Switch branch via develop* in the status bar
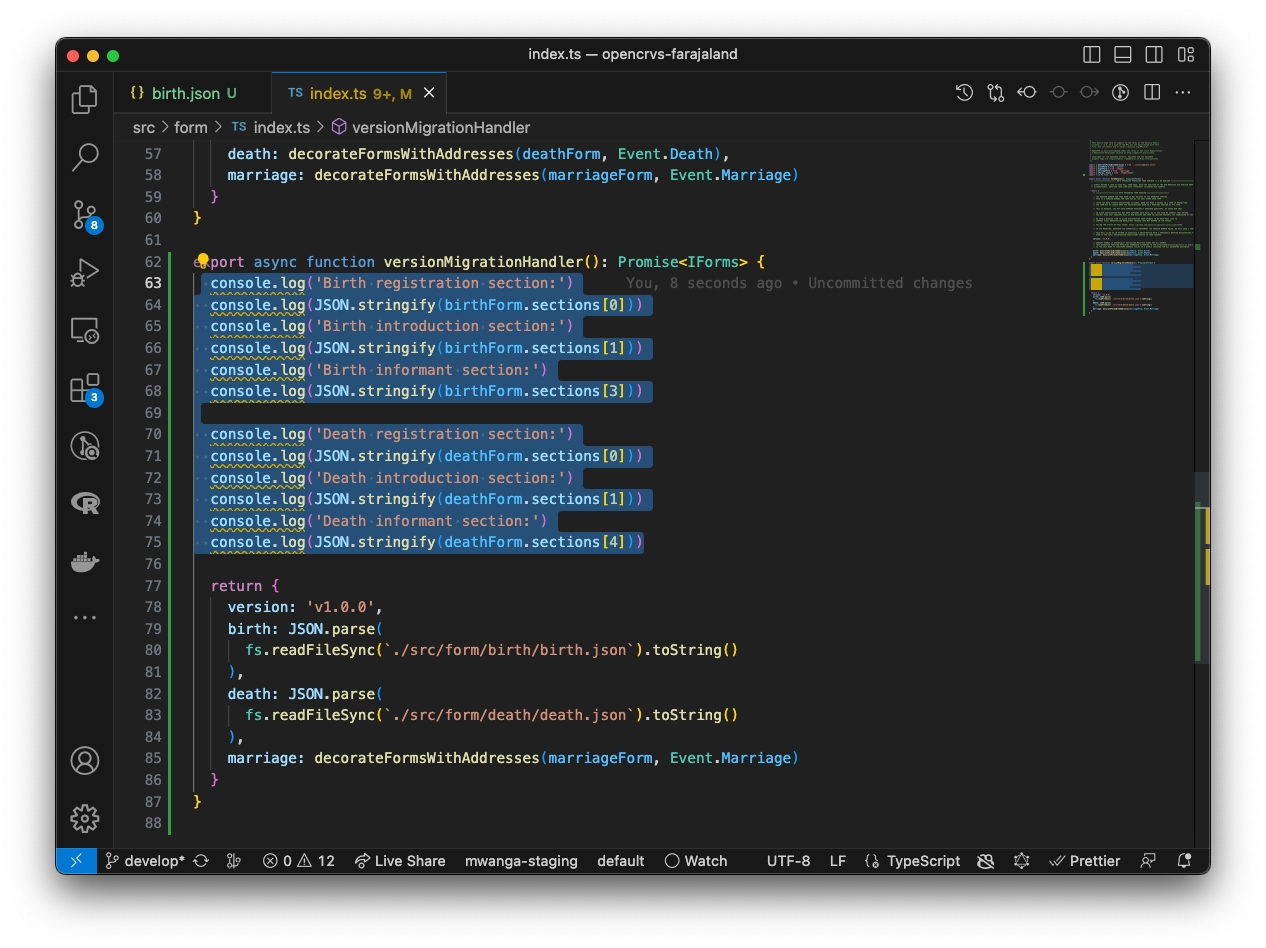 tap(146, 861)
